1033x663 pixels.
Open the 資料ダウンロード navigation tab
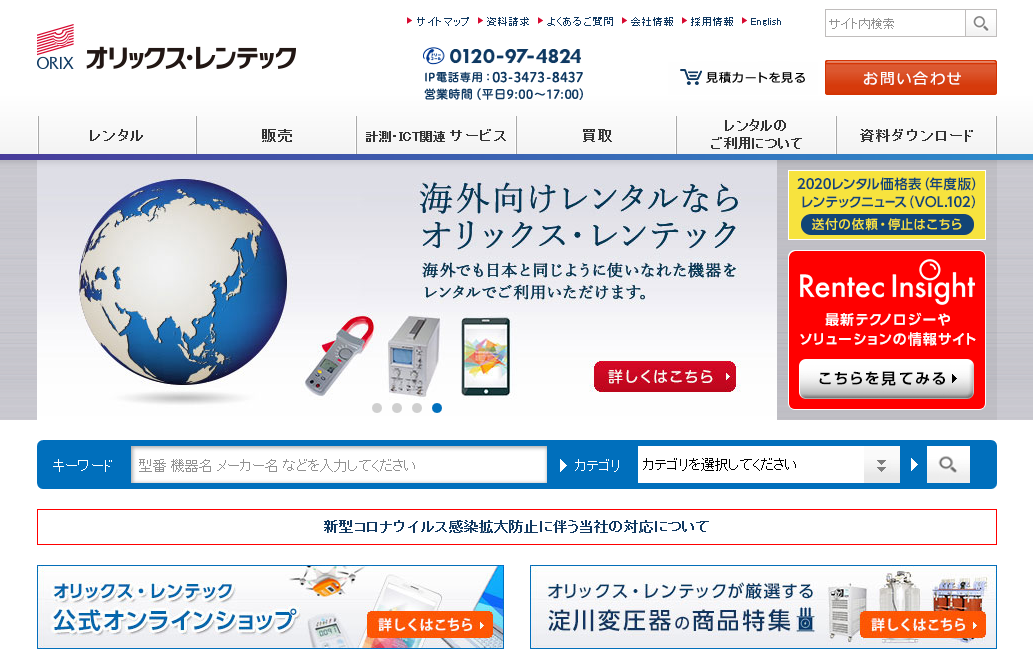[x=916, y=136]
